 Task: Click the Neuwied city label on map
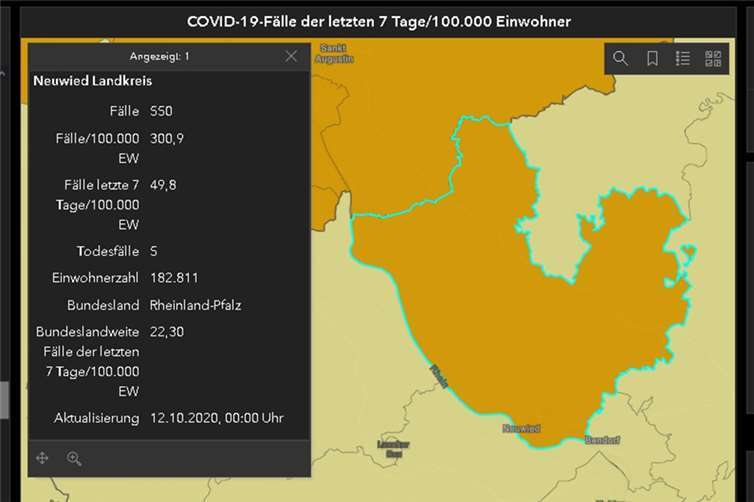521,428
